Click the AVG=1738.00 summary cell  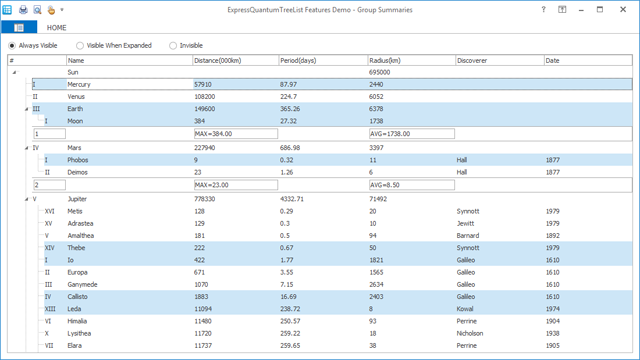(411, 134)
